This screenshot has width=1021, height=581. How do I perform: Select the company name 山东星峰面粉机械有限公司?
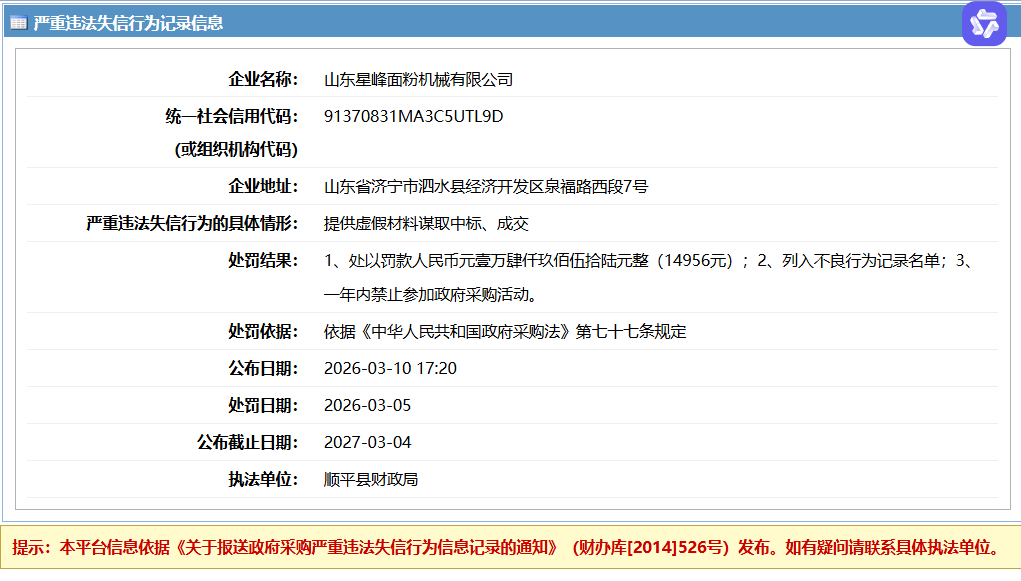[418, 79]
